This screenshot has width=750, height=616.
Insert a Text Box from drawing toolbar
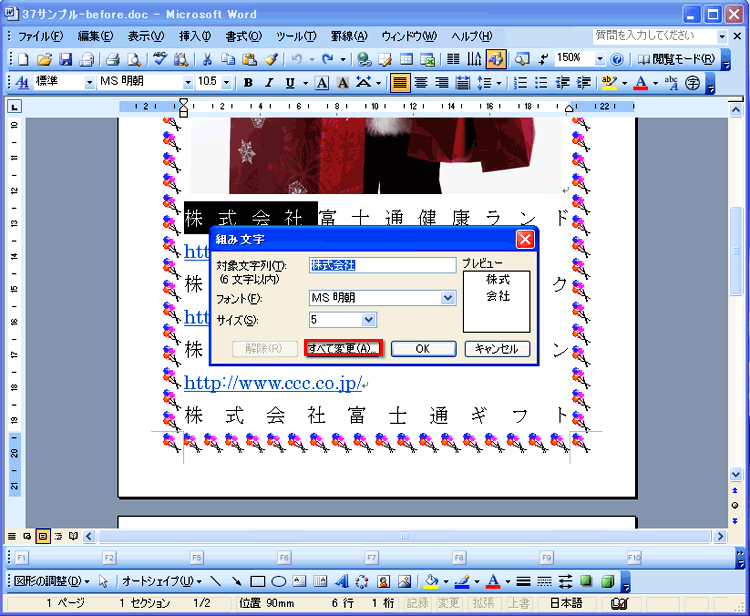tap(299, 581)
